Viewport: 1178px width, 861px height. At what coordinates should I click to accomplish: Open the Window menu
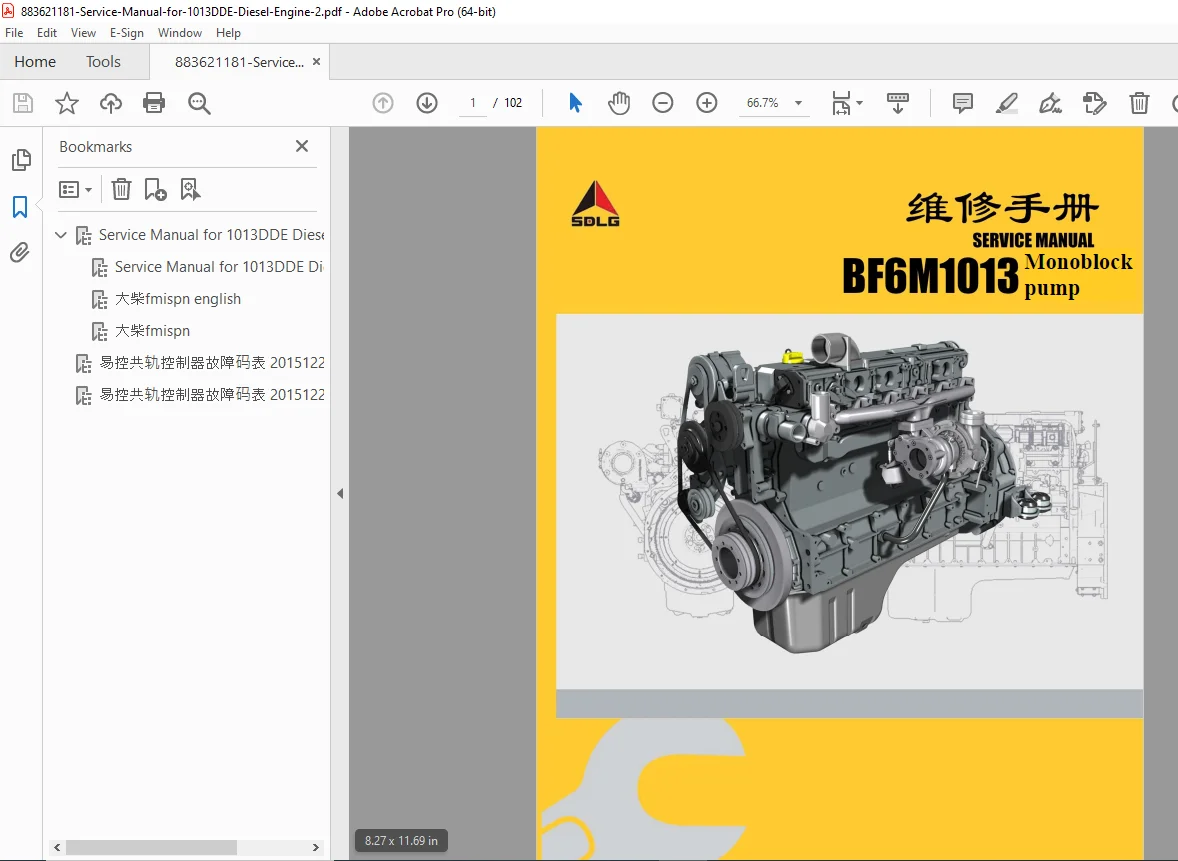click(x=180, y=33)
